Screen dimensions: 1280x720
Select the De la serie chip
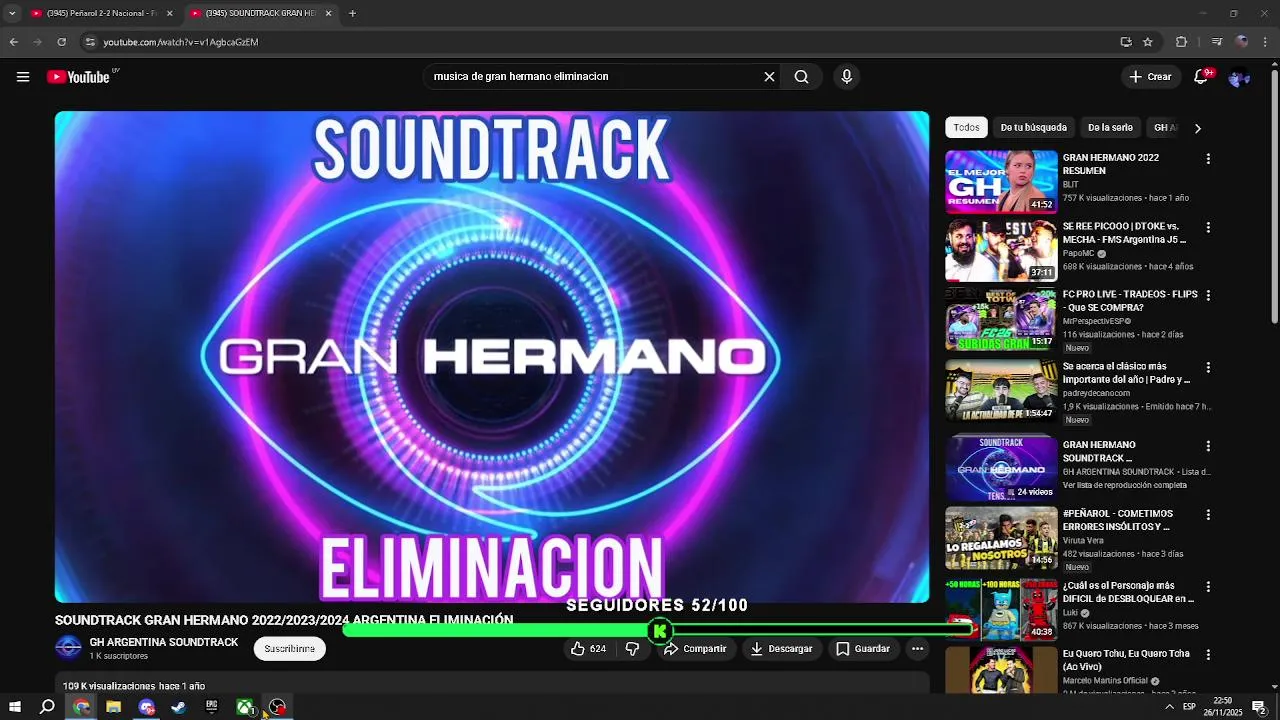1110,128
